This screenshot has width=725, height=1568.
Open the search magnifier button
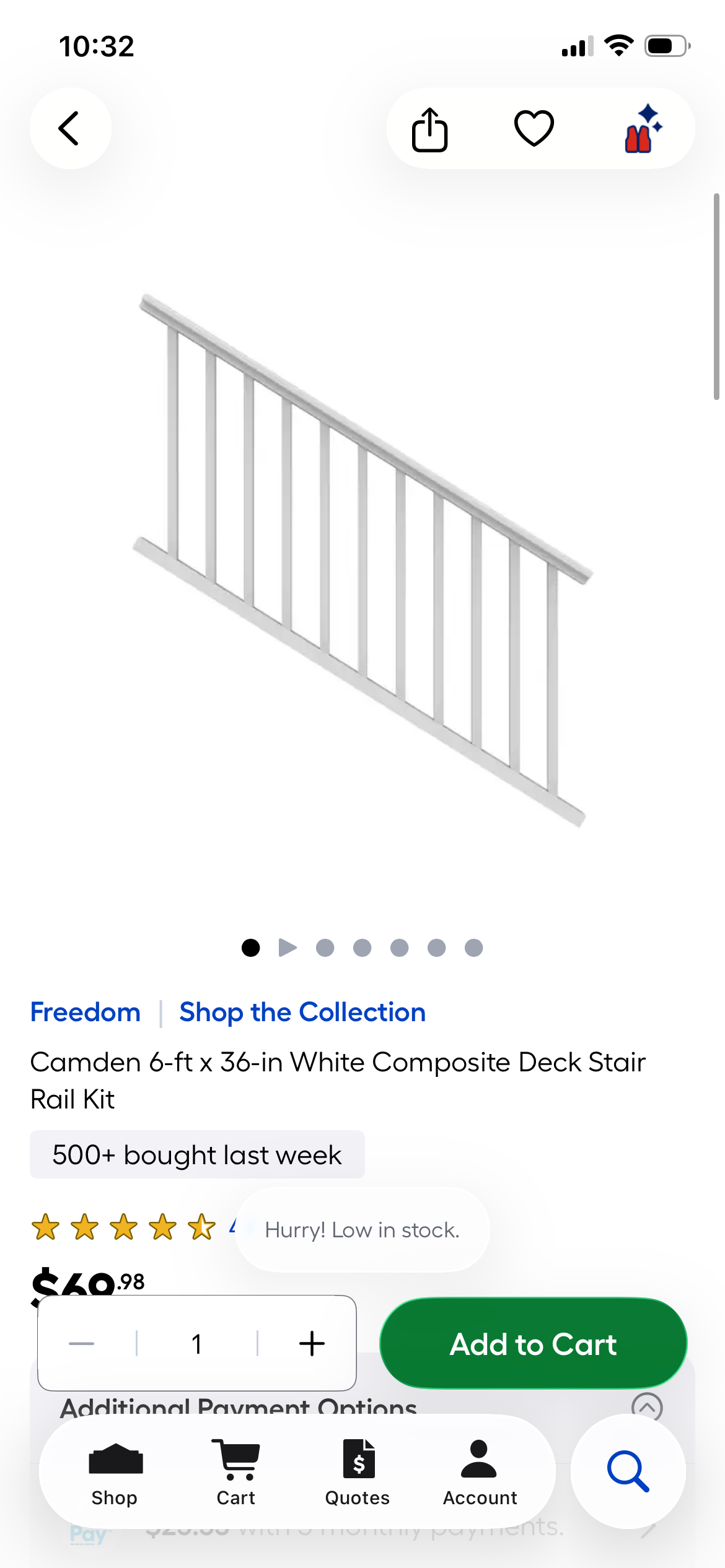pyautogui.click(x=628, y=1471)
